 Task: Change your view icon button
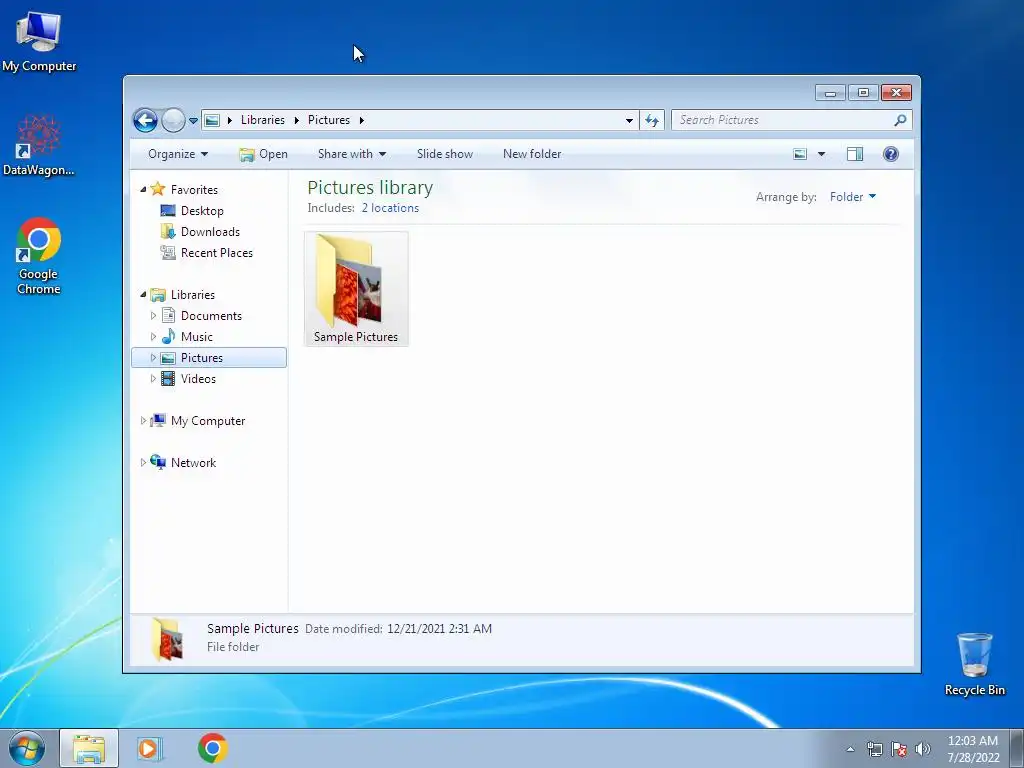tap(800, 154)
